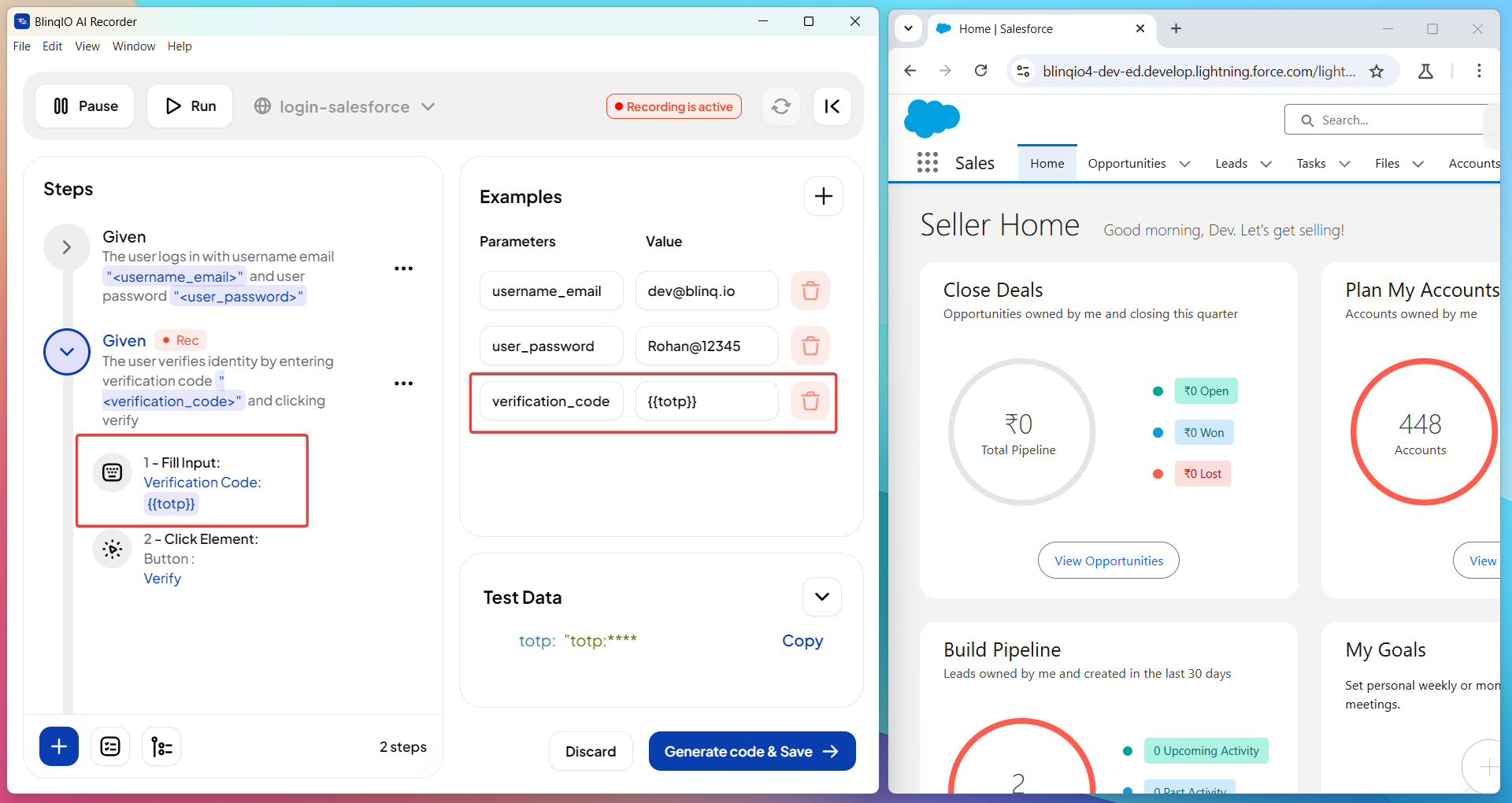Edit the verification_code parameter name field
This screenshot has height=803, width=1512.
point(551,401)
